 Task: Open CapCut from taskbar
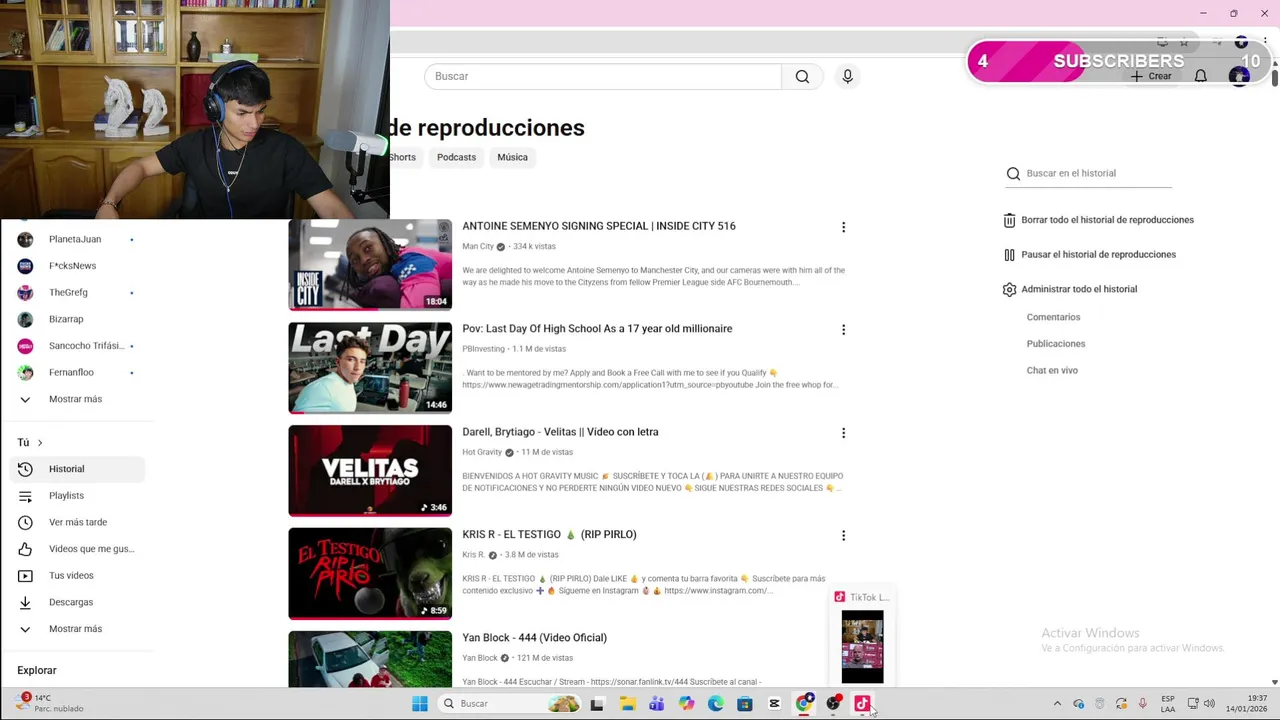pos(774,704)
